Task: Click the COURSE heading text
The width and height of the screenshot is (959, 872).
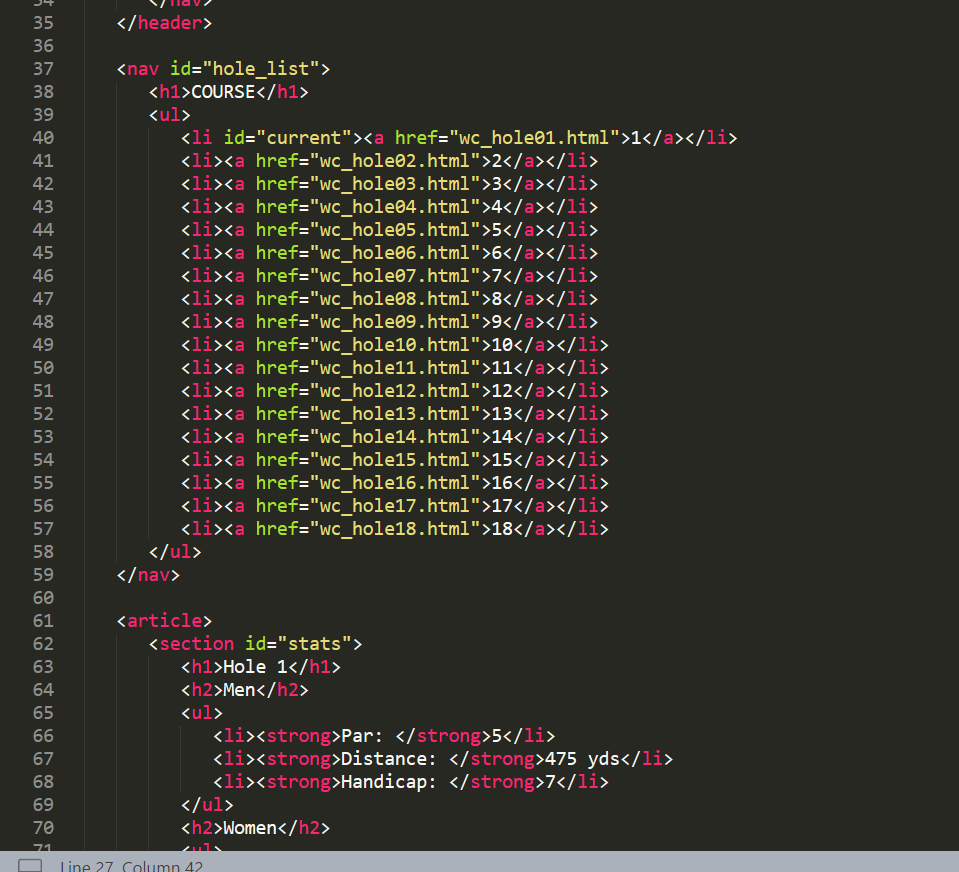Action: point(223,92)
